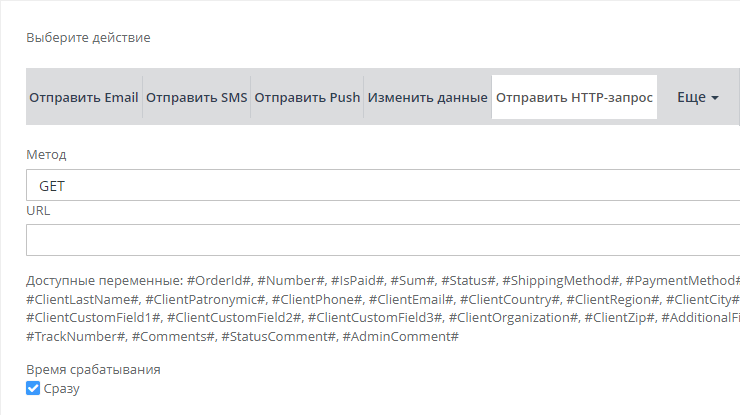Expand the Еще dropdown menu
Viewport: 740px width, 415px height.
(698, 98)
